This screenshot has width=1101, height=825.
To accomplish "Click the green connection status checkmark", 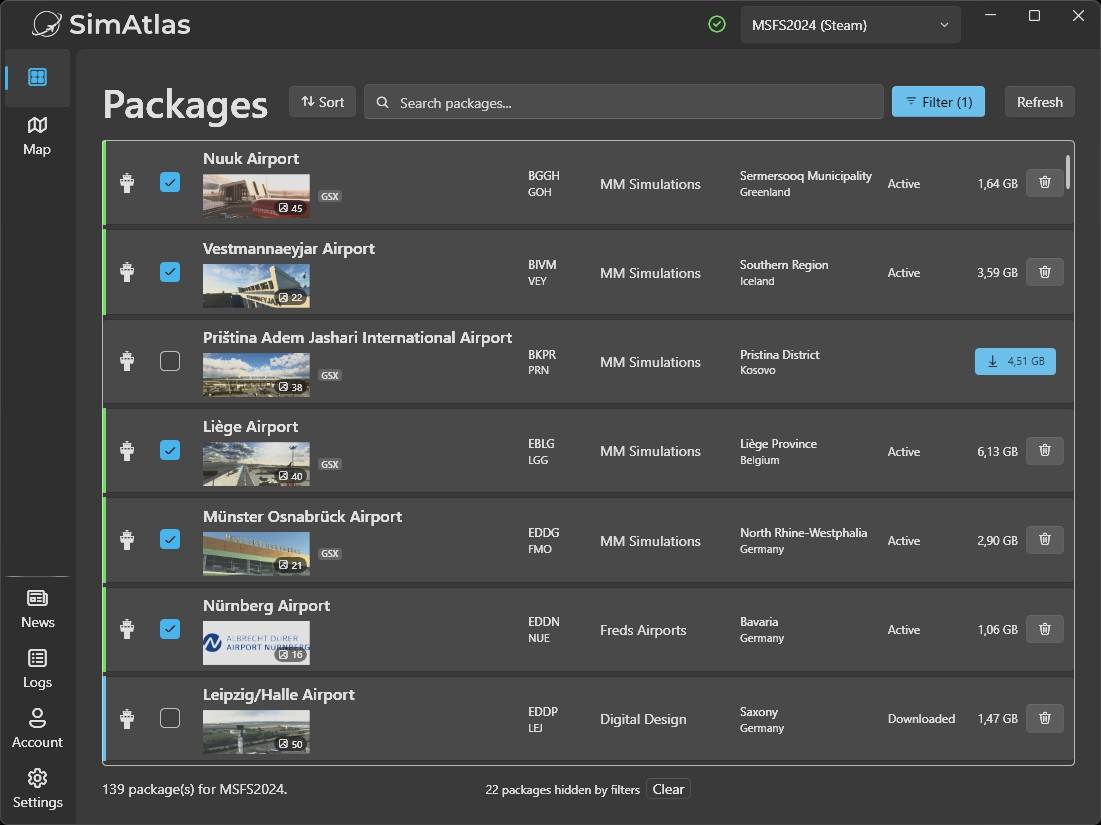I will [x=717, y=25].
